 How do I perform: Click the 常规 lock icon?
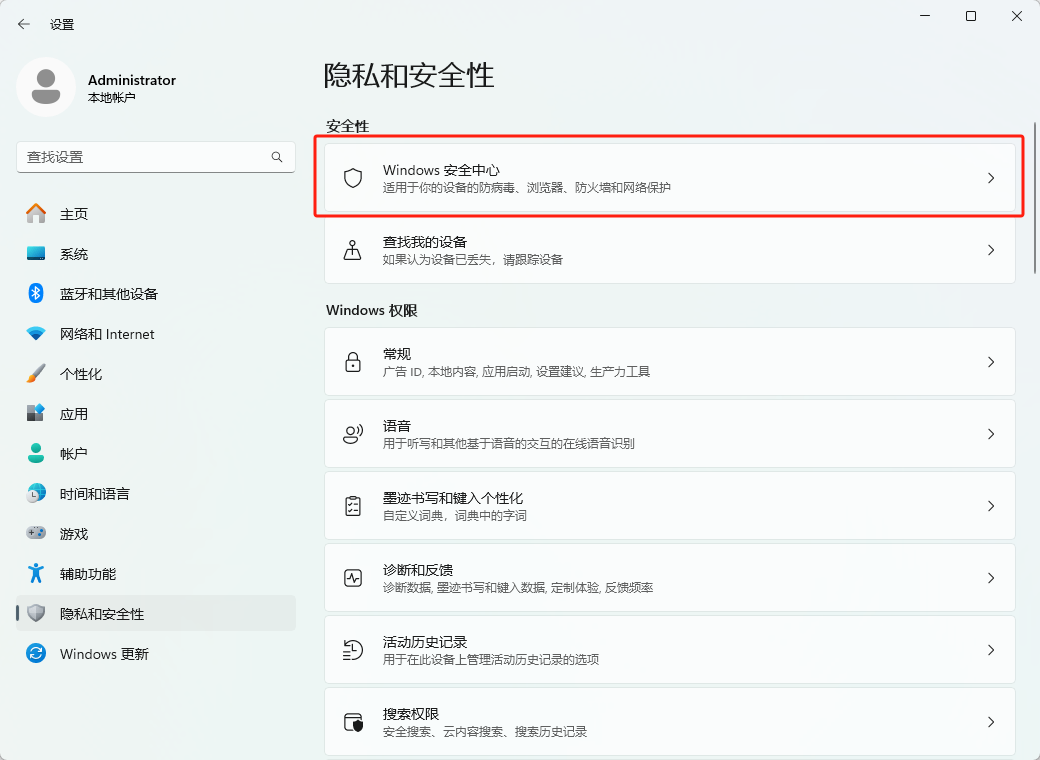point(352,362)
